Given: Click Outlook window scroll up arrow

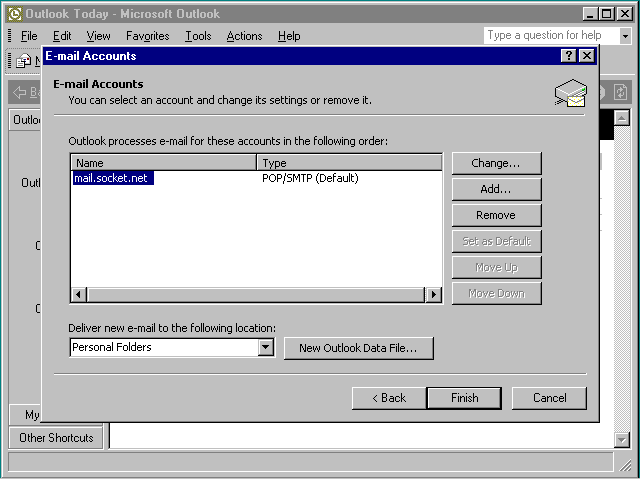Looking at the screenshot, I should pyautogui.click(x=622, y=119).
